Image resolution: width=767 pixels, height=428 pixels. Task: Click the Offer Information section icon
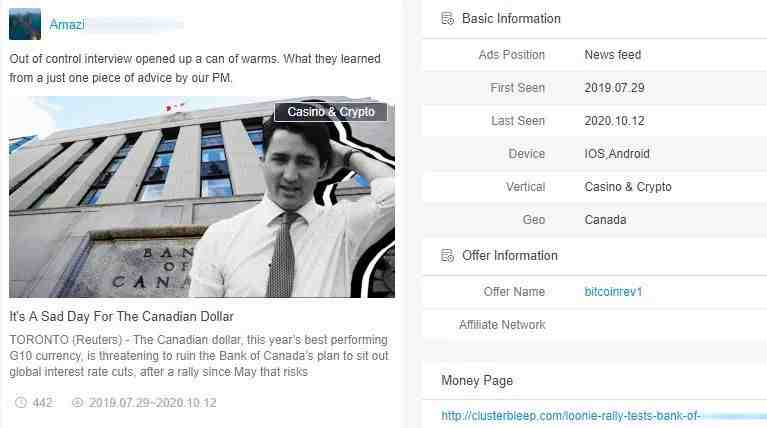447,255
